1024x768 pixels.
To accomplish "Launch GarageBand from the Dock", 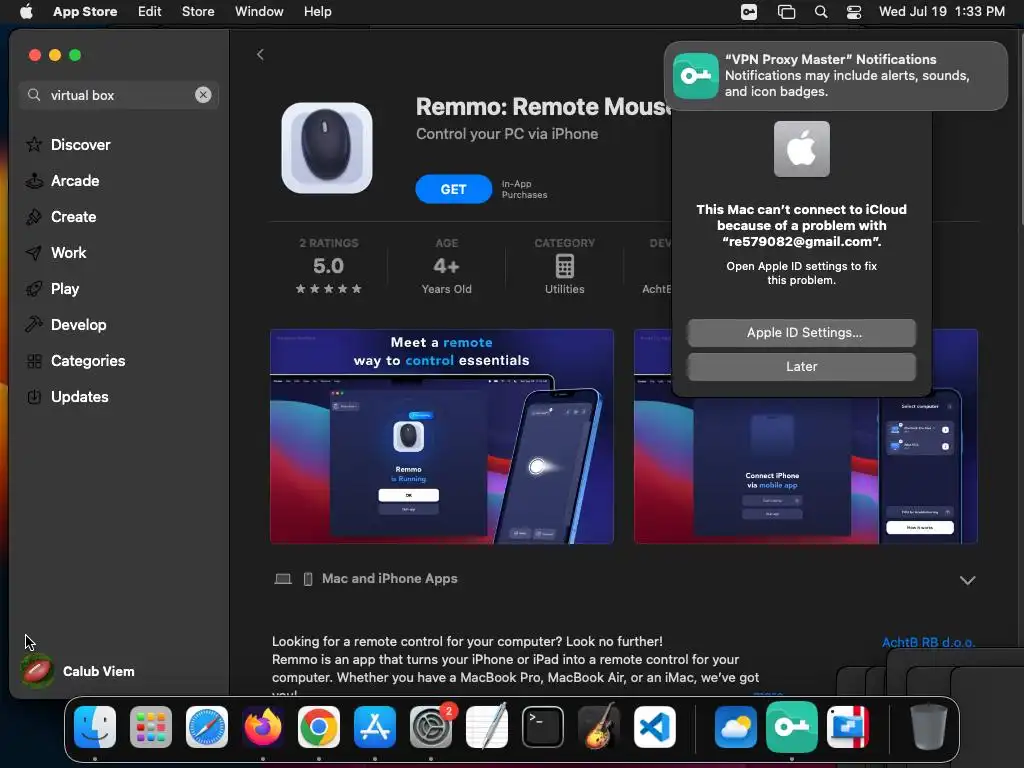I will tap(599, 727).
